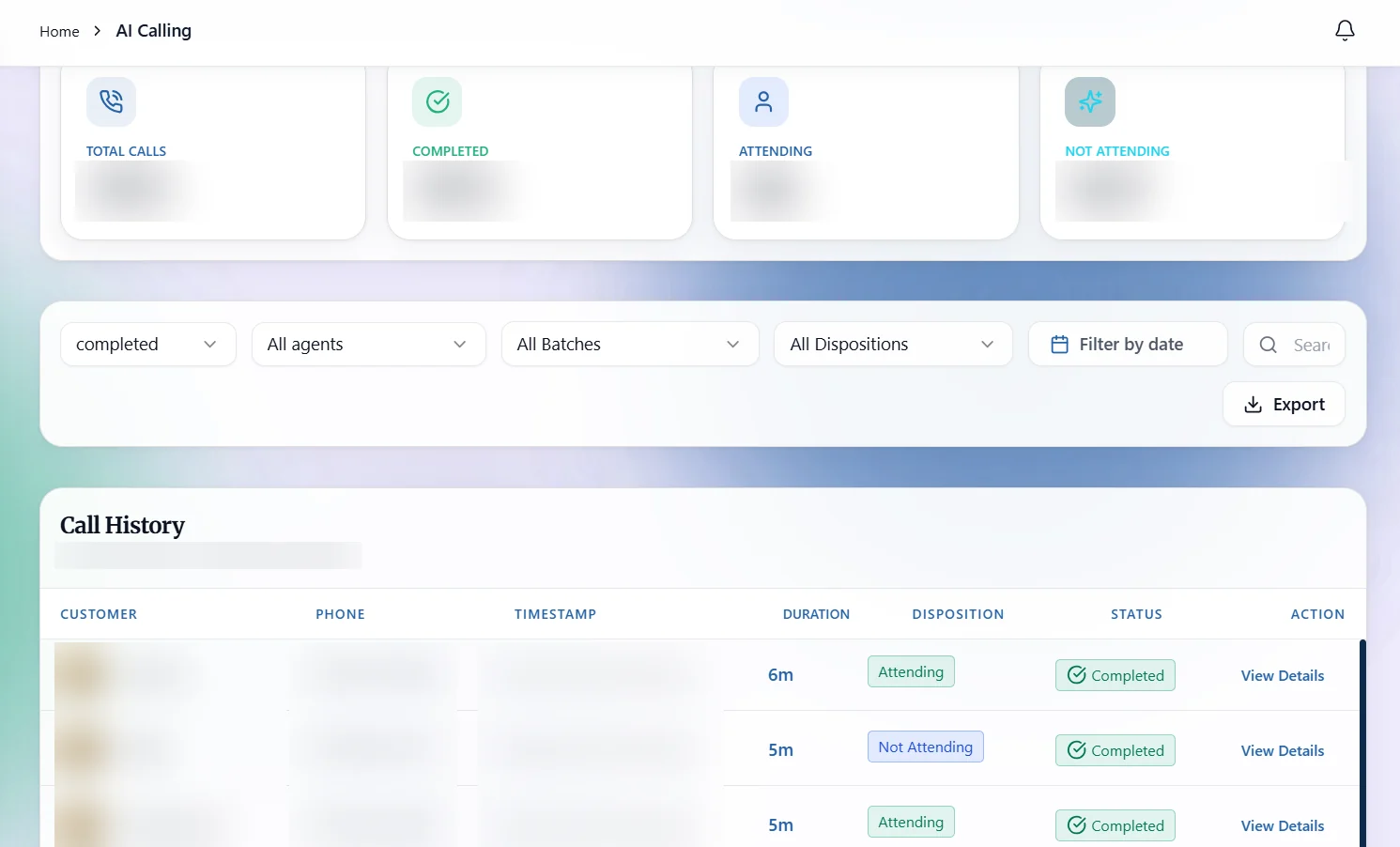1400x847 pixels.
Task: Click the Duration column header
Action: point(816,614)
